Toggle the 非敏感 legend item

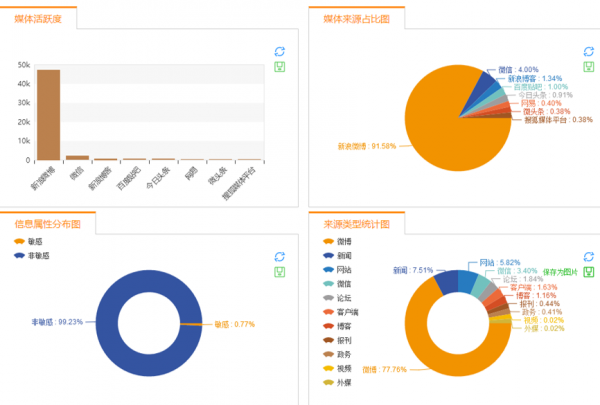pyautogui.click(x=37, y=255)
